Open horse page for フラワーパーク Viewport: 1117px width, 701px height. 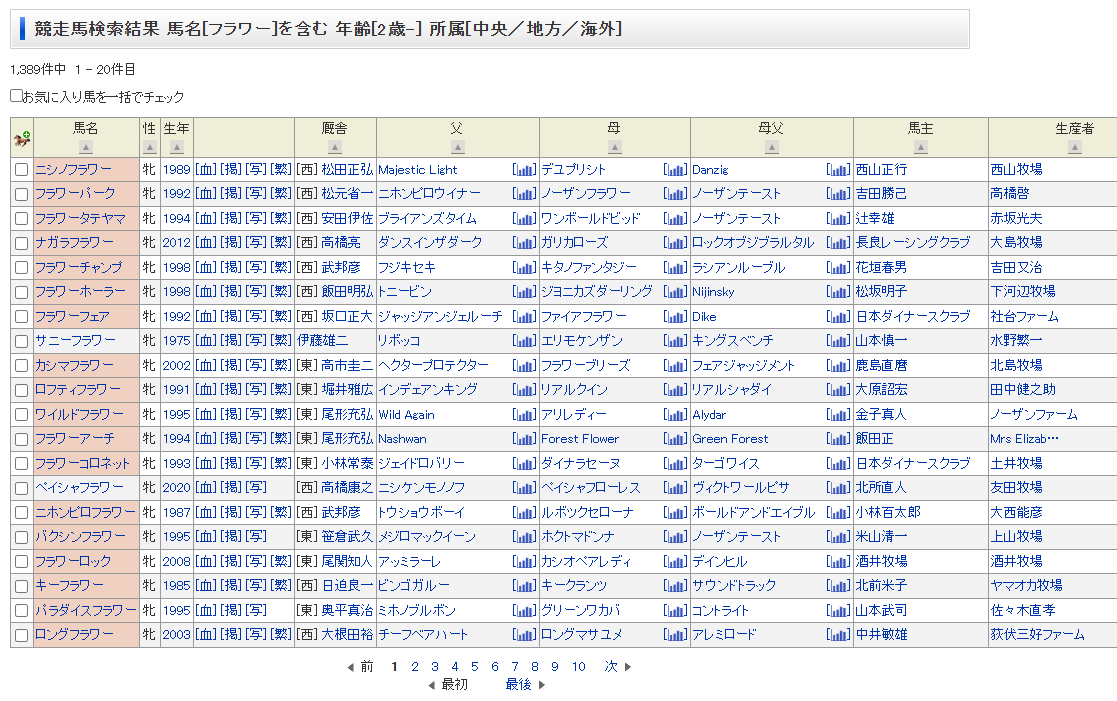point(75,193)
